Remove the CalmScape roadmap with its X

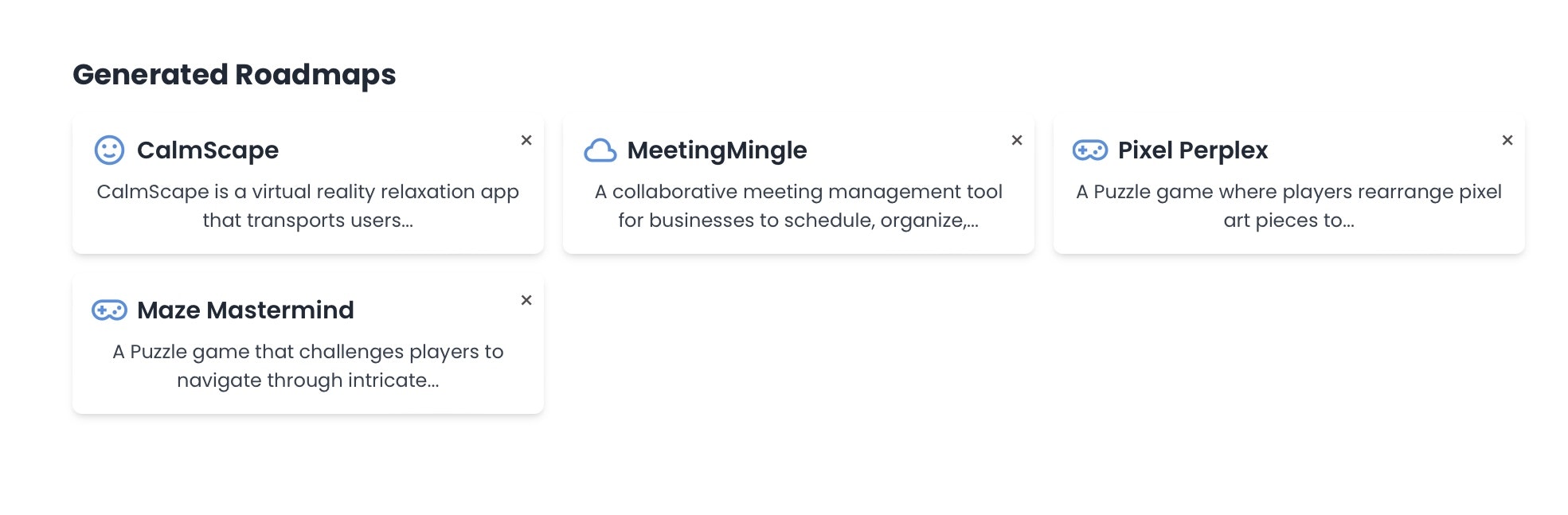point(526,140)
